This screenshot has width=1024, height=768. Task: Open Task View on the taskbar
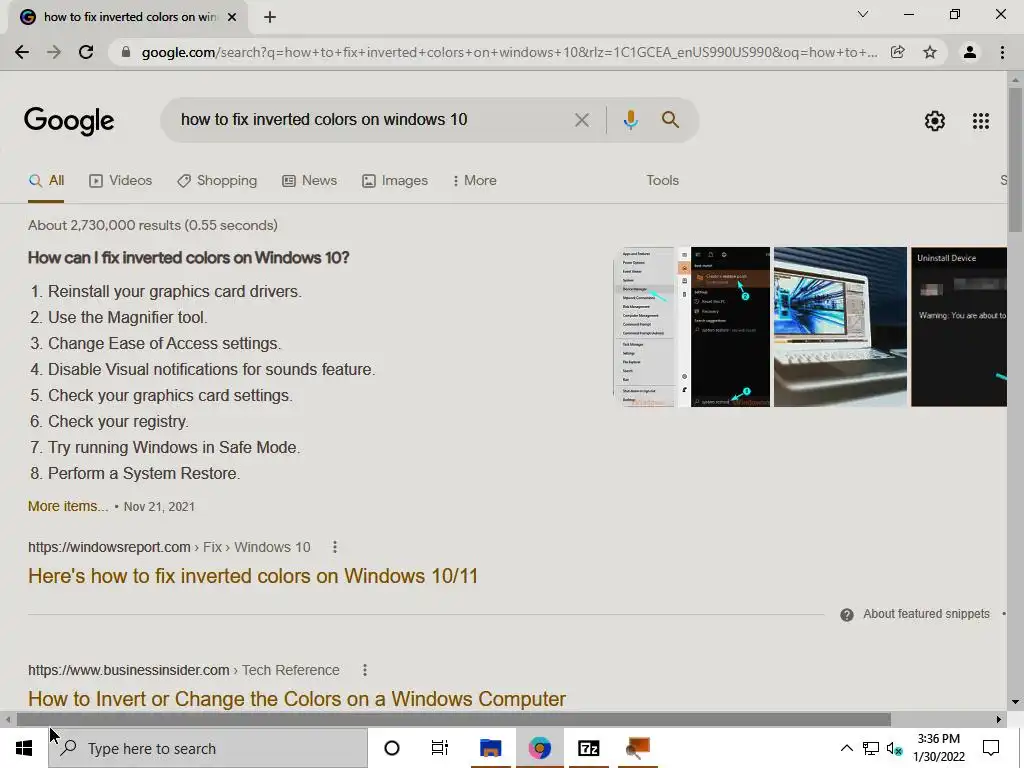(x=440, y=748)
